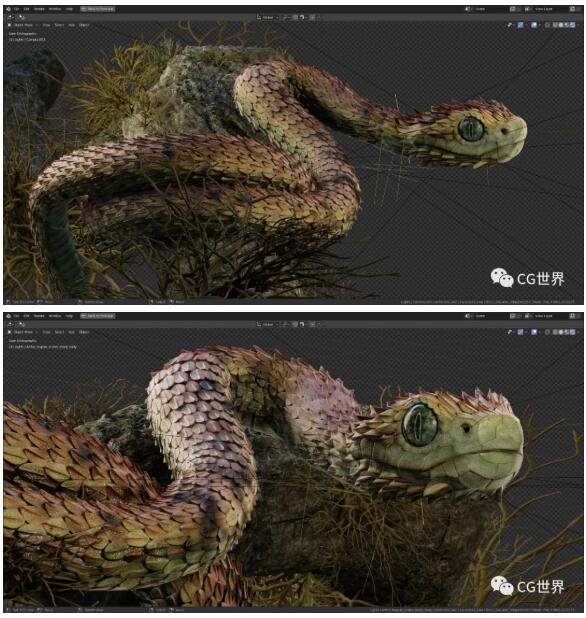This screenshot has width=586, height=618.
Task: Click select box tool icon in upper toolbar row
Action: click(10, 17)
